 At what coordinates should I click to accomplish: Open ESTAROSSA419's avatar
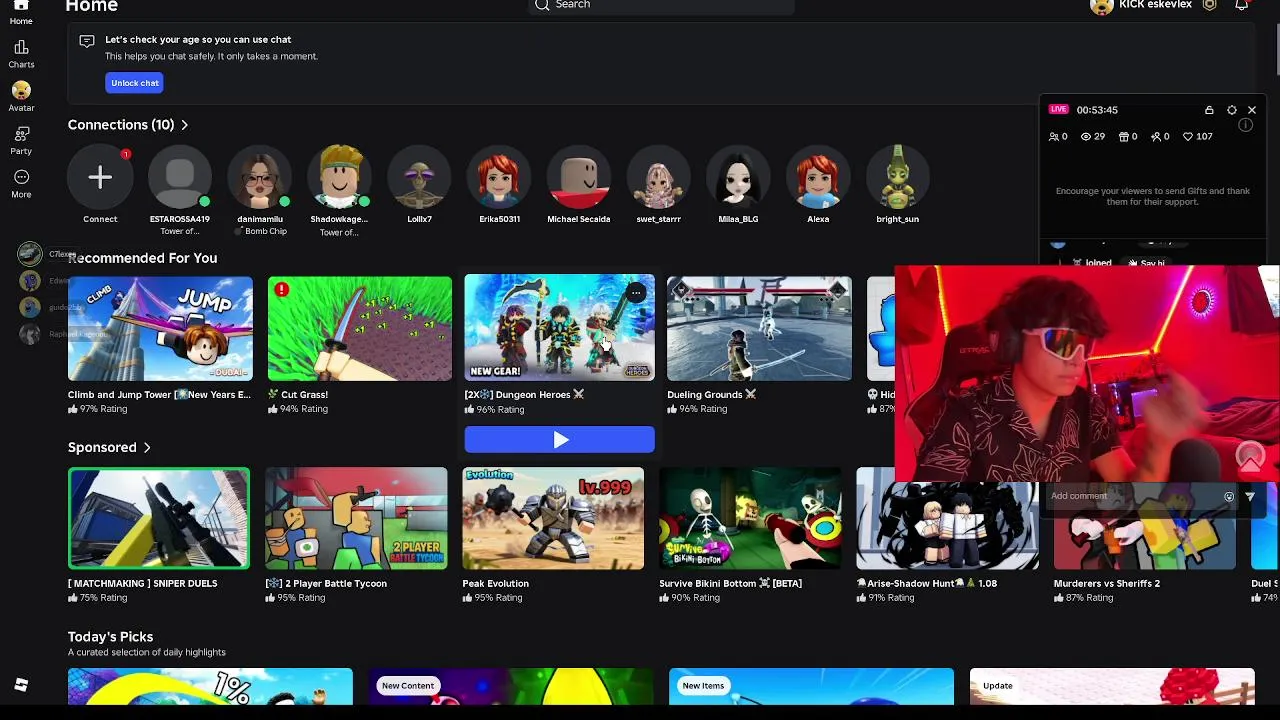tap(180, 178)
